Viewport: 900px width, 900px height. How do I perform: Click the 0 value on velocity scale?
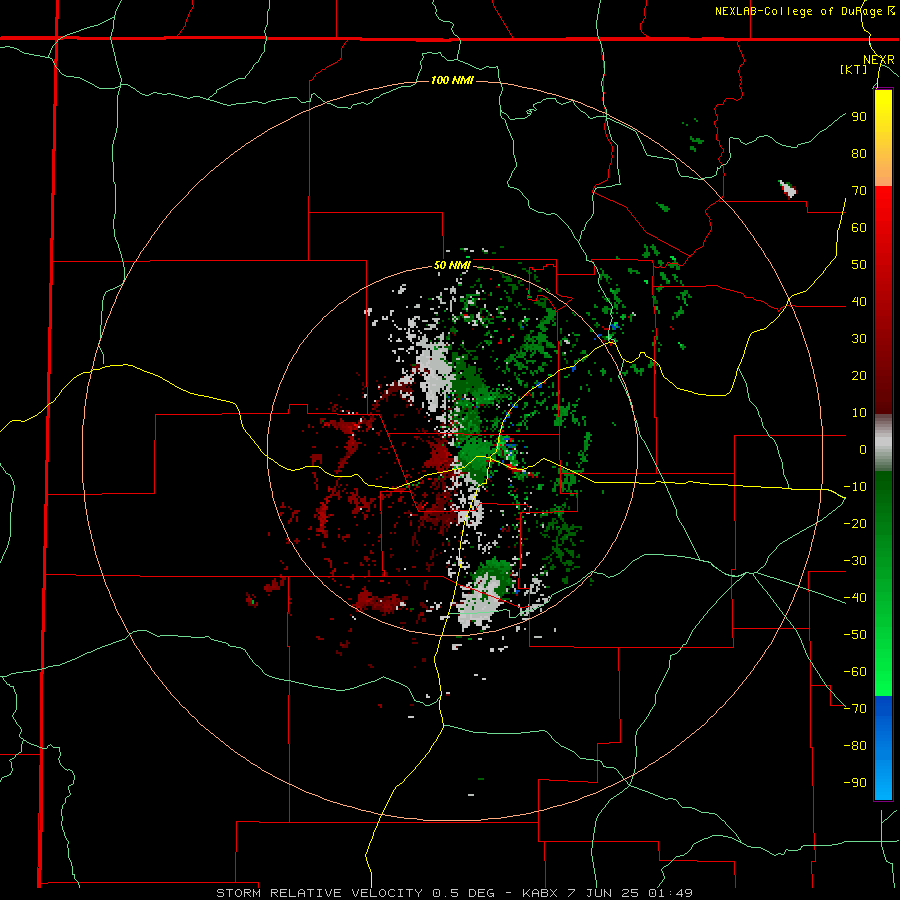[863, 449]
